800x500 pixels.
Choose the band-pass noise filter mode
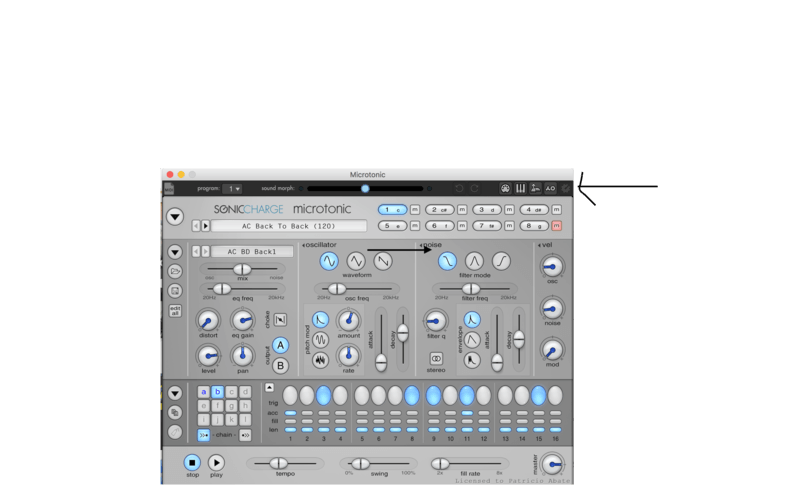pyautogui.click(x=474, y=261)
